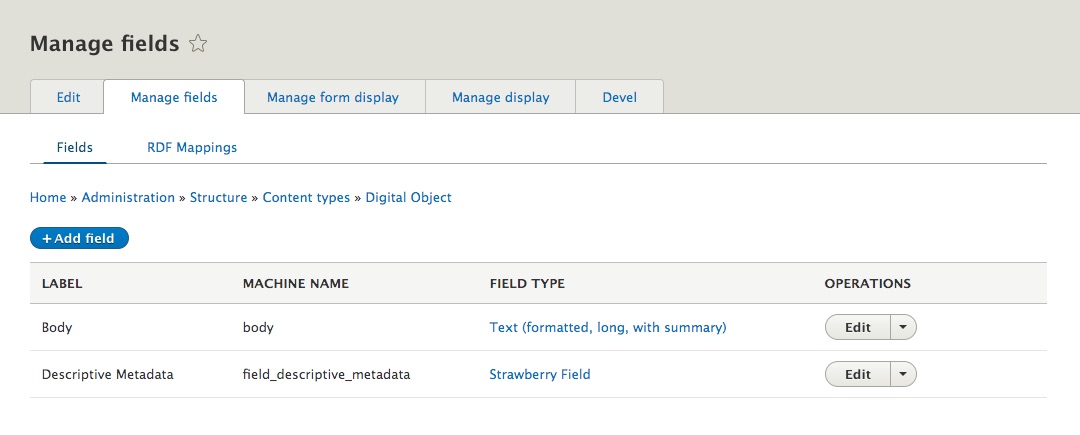Select the Fields secondary tab

tap(75, 147)
